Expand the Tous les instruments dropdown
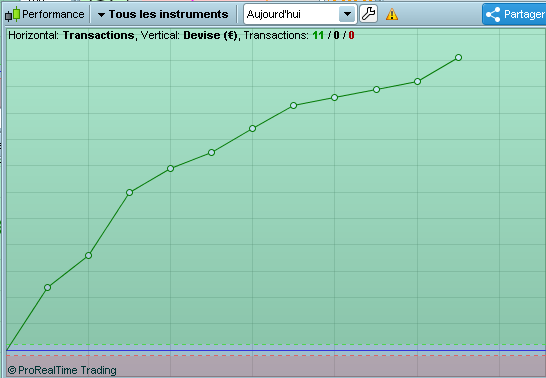This screenshot has height=378, width=546. point(163,14)
